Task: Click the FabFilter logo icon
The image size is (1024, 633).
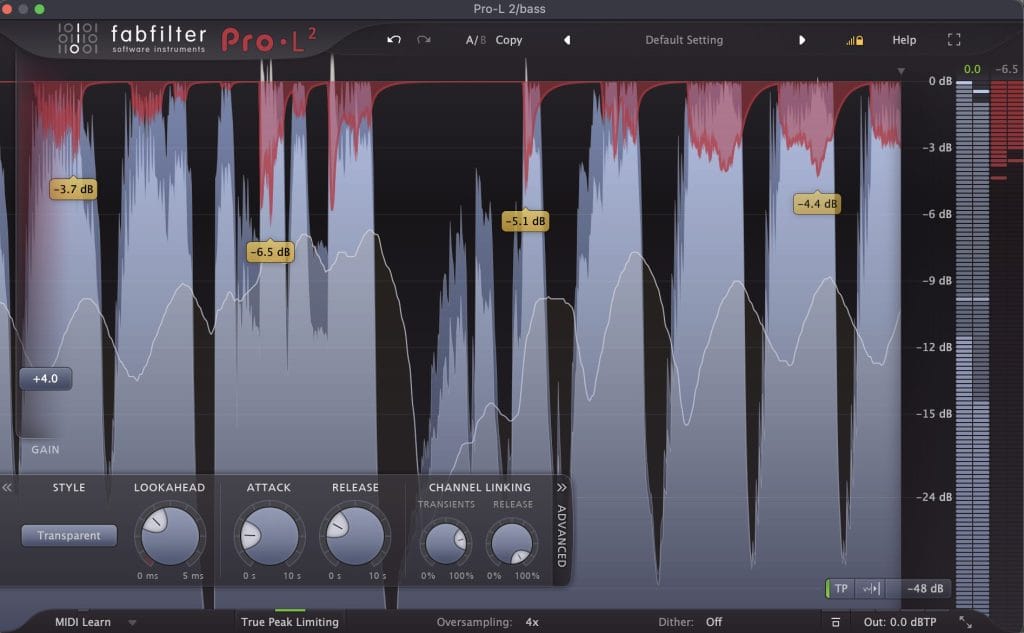Action: point(78,38)
